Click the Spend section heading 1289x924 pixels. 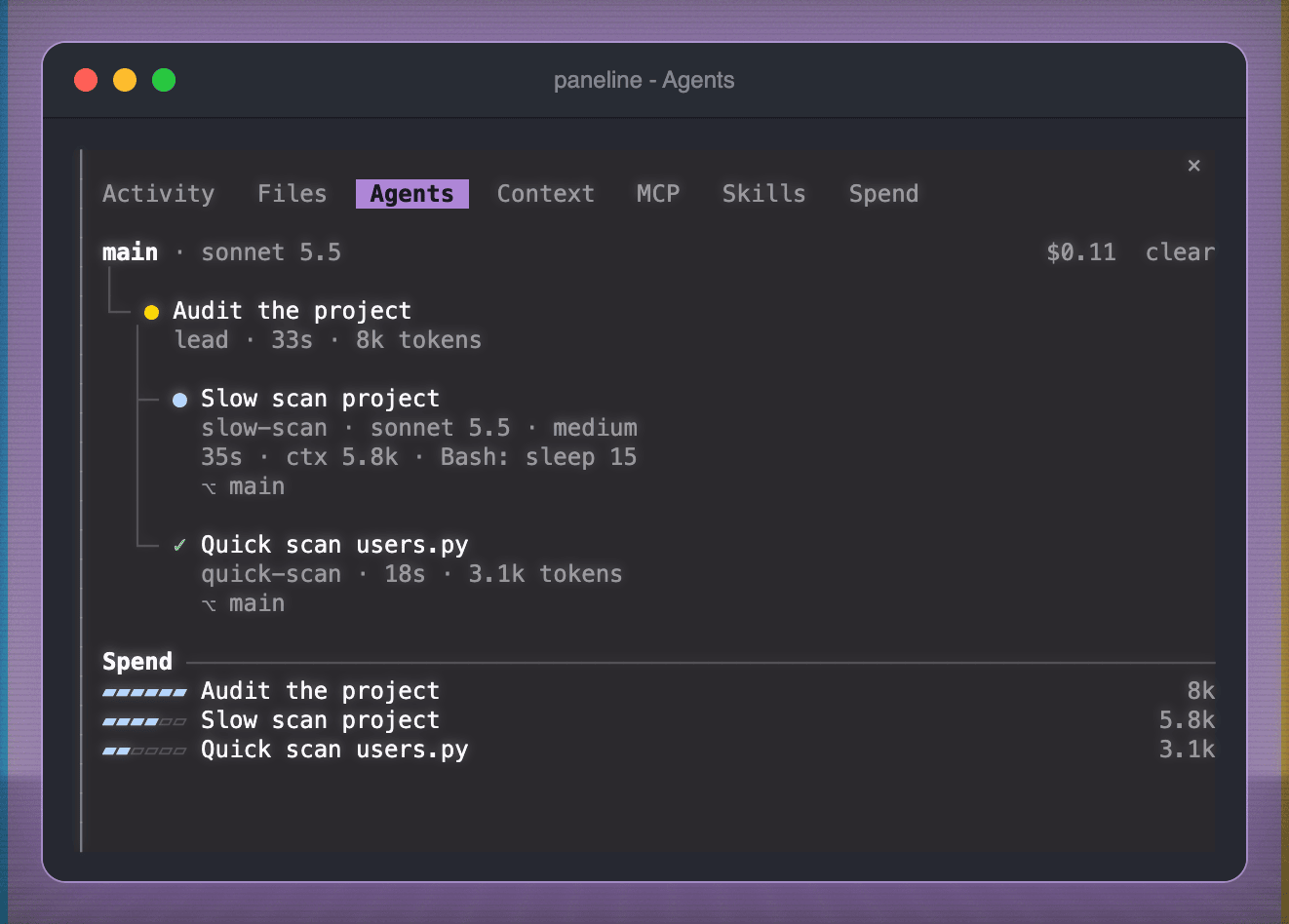(x=137, y=662)
